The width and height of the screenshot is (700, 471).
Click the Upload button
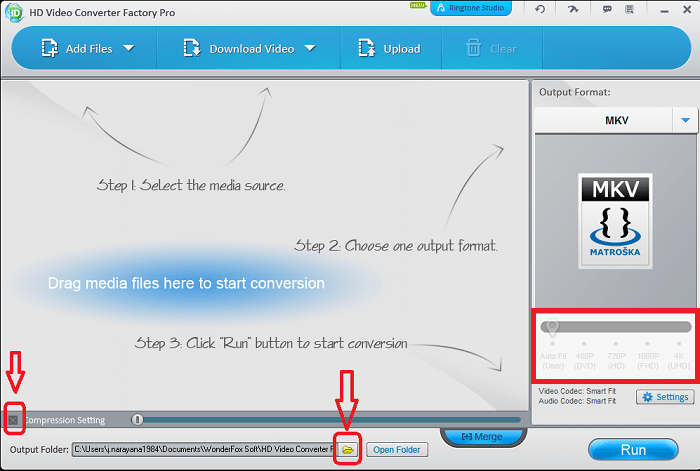[390, 48]
